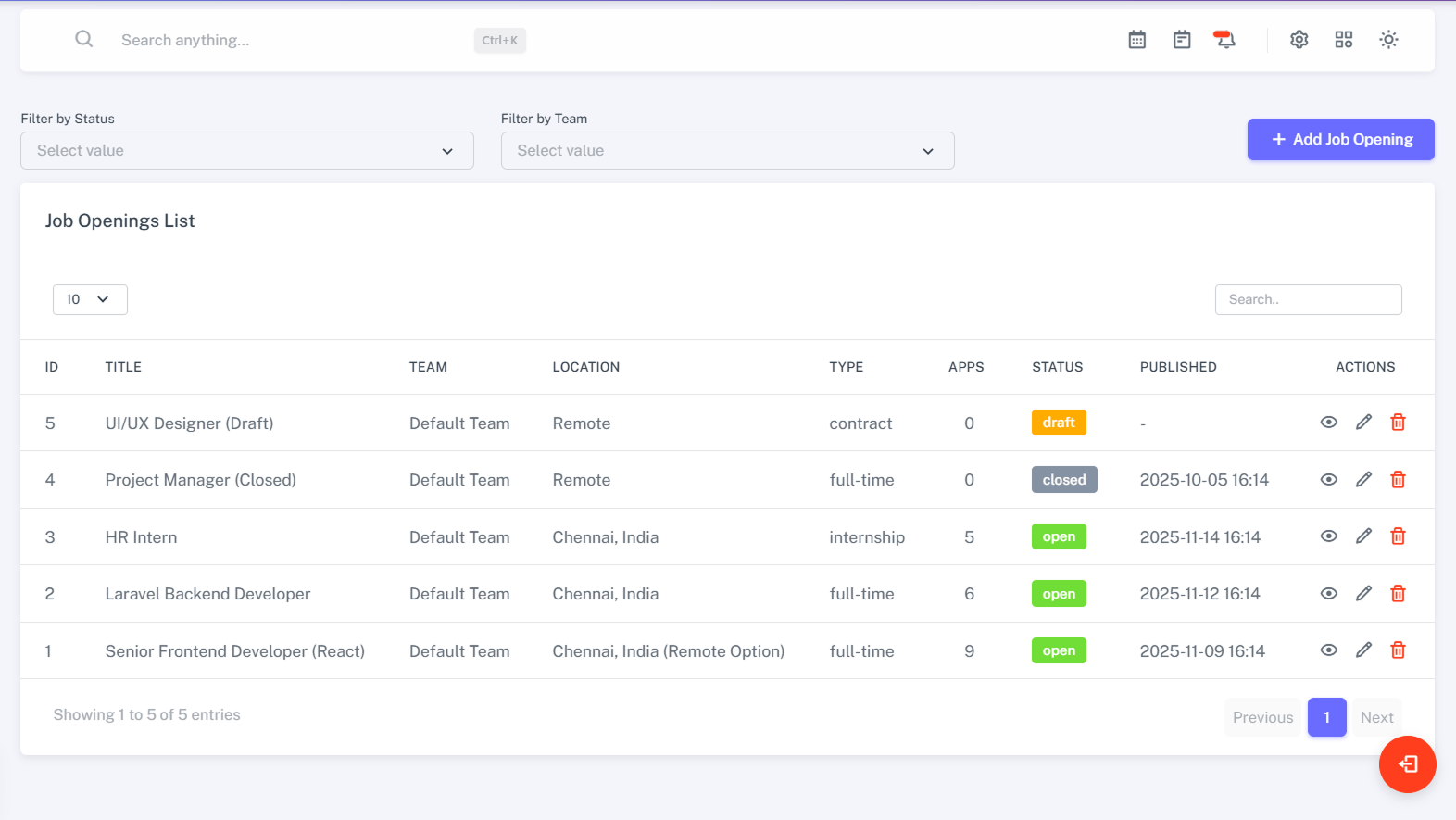Toggle light/dark theme sun icon
The image size is (1456, 820).
coord(1388,40)
